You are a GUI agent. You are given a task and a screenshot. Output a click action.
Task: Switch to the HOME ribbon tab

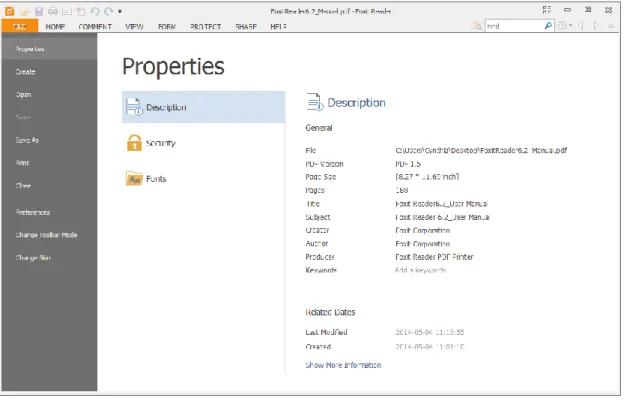tap(55, 27)
